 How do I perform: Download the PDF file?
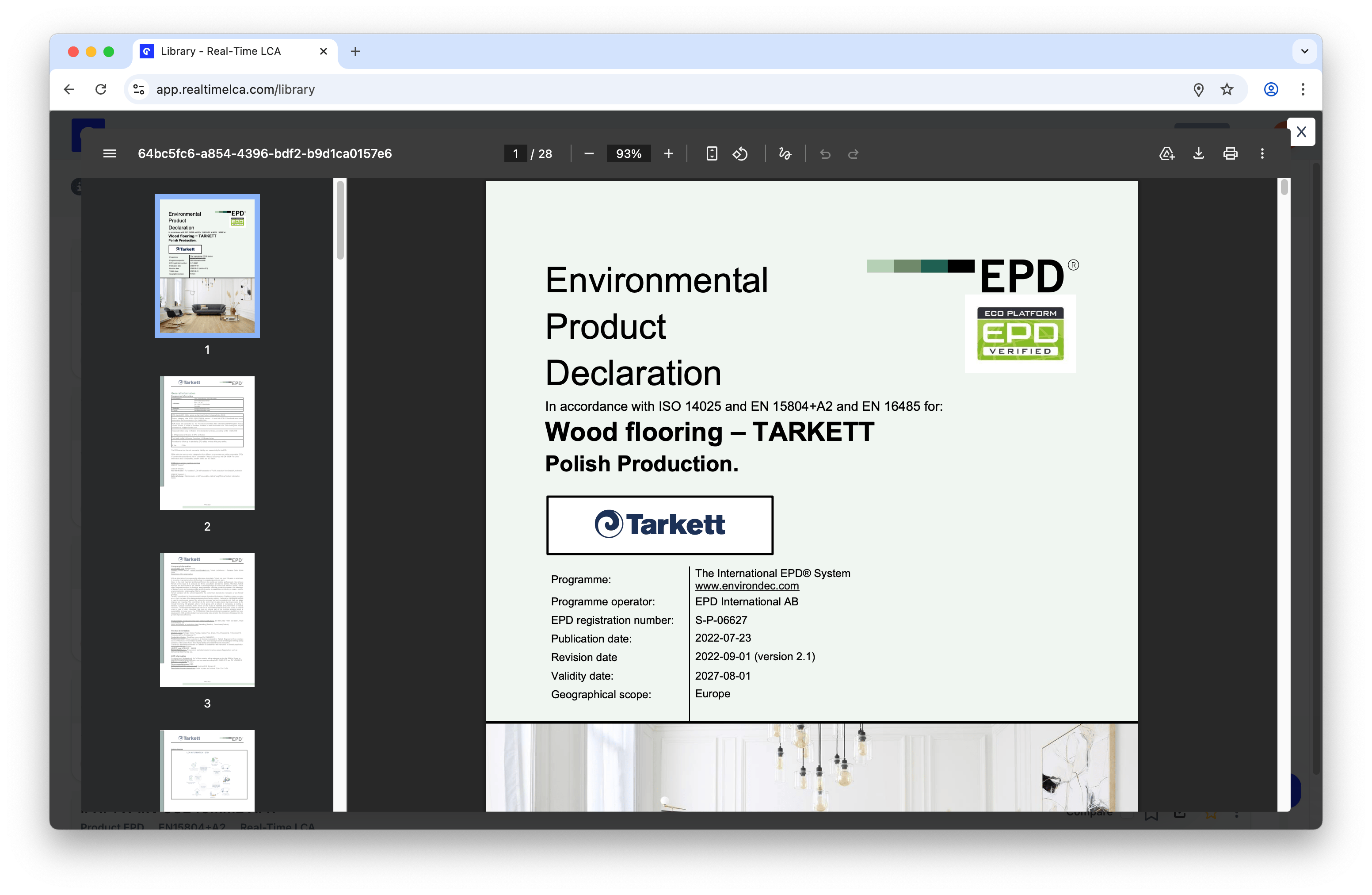pyautogui.click(x=1198, y=153)
